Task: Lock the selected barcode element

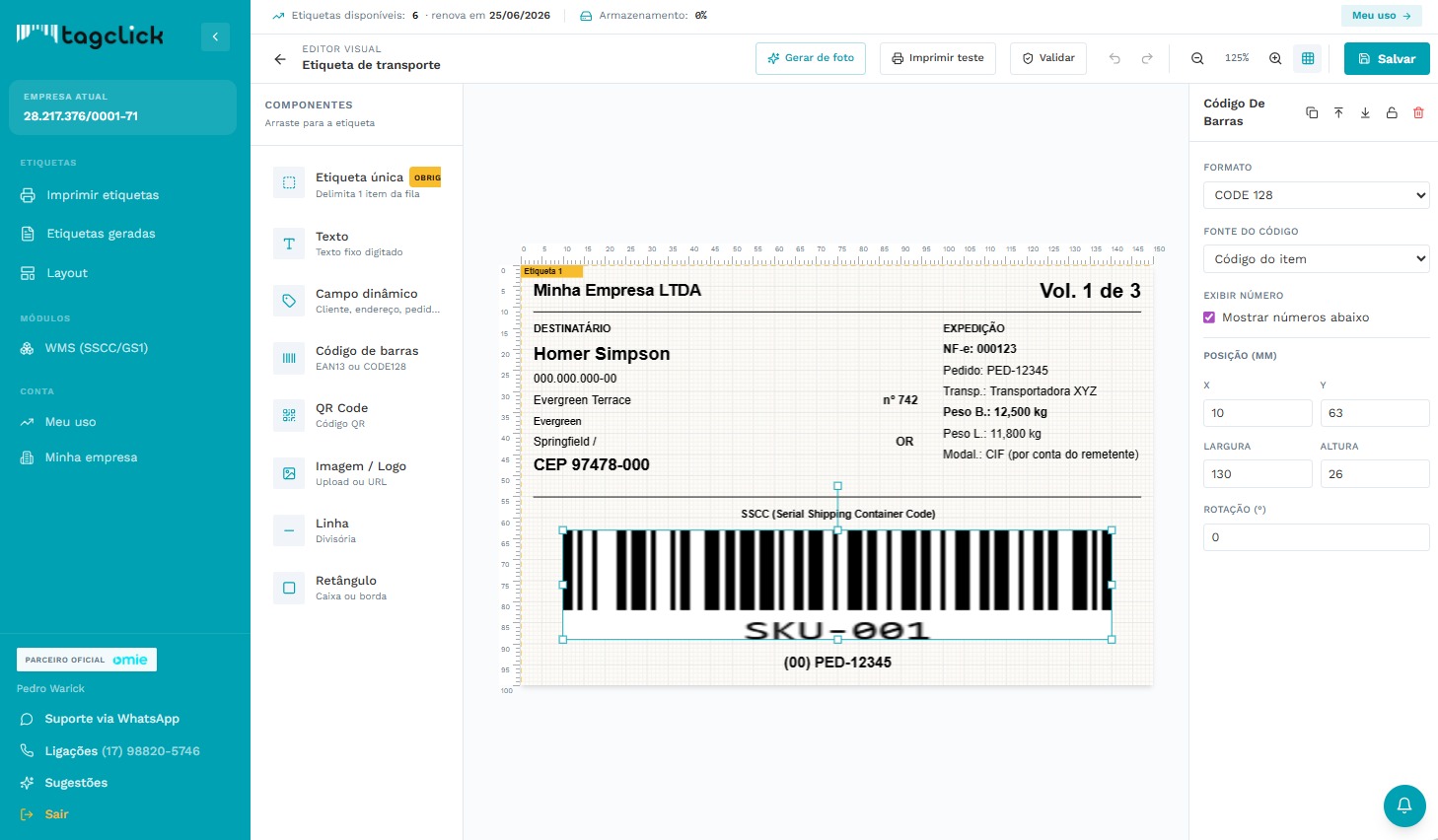Action: tap(1392, 112)
